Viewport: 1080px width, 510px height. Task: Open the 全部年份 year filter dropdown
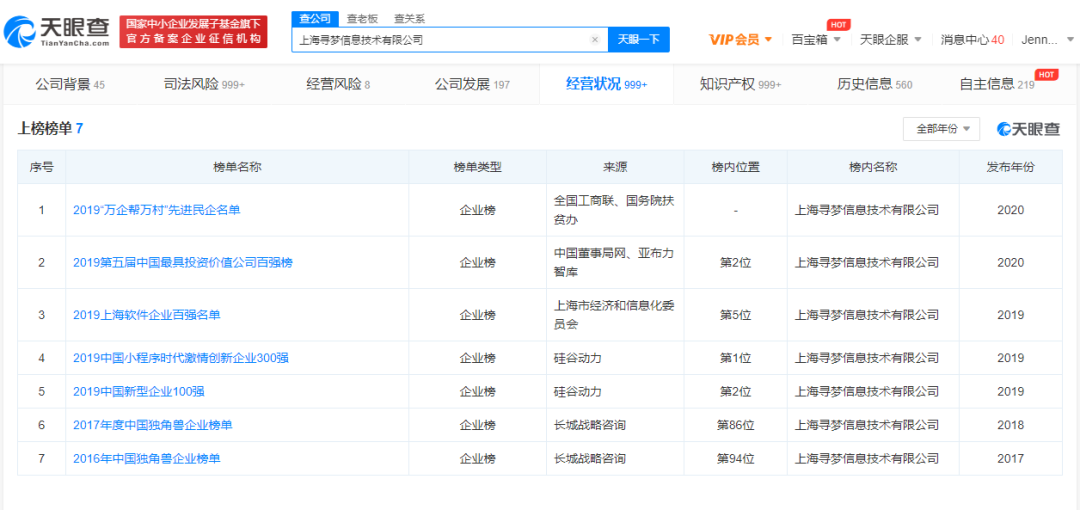click(x=941, y=129)
